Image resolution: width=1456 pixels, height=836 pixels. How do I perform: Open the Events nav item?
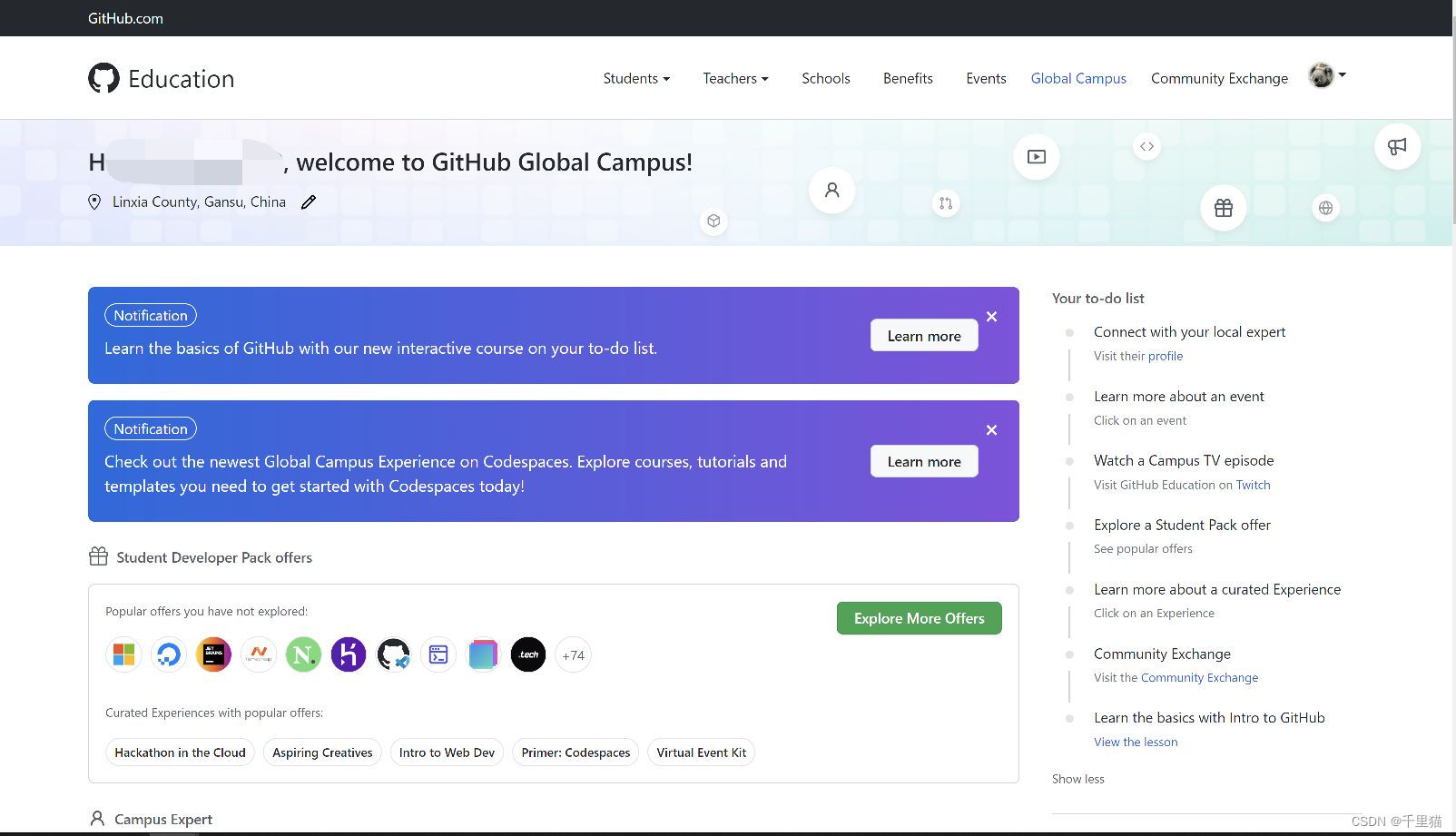[986, 78]
